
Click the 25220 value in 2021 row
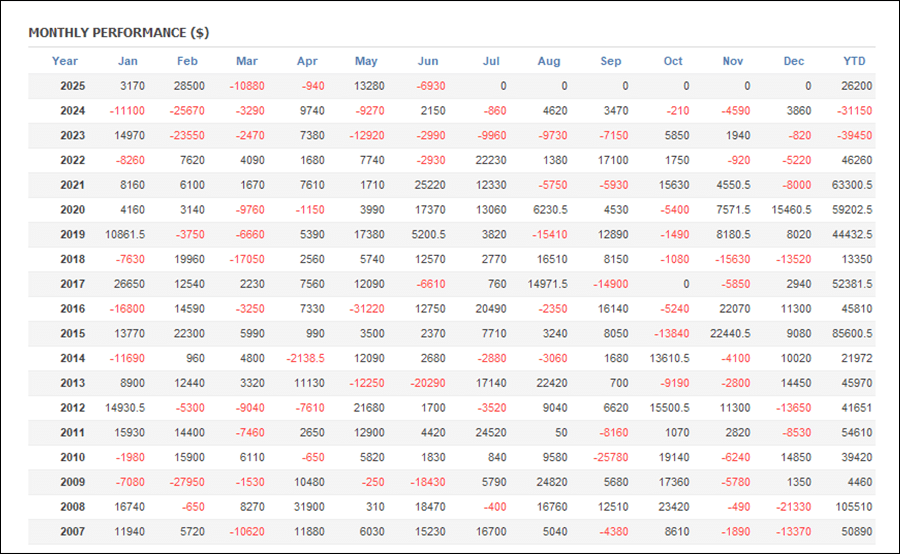429,185
